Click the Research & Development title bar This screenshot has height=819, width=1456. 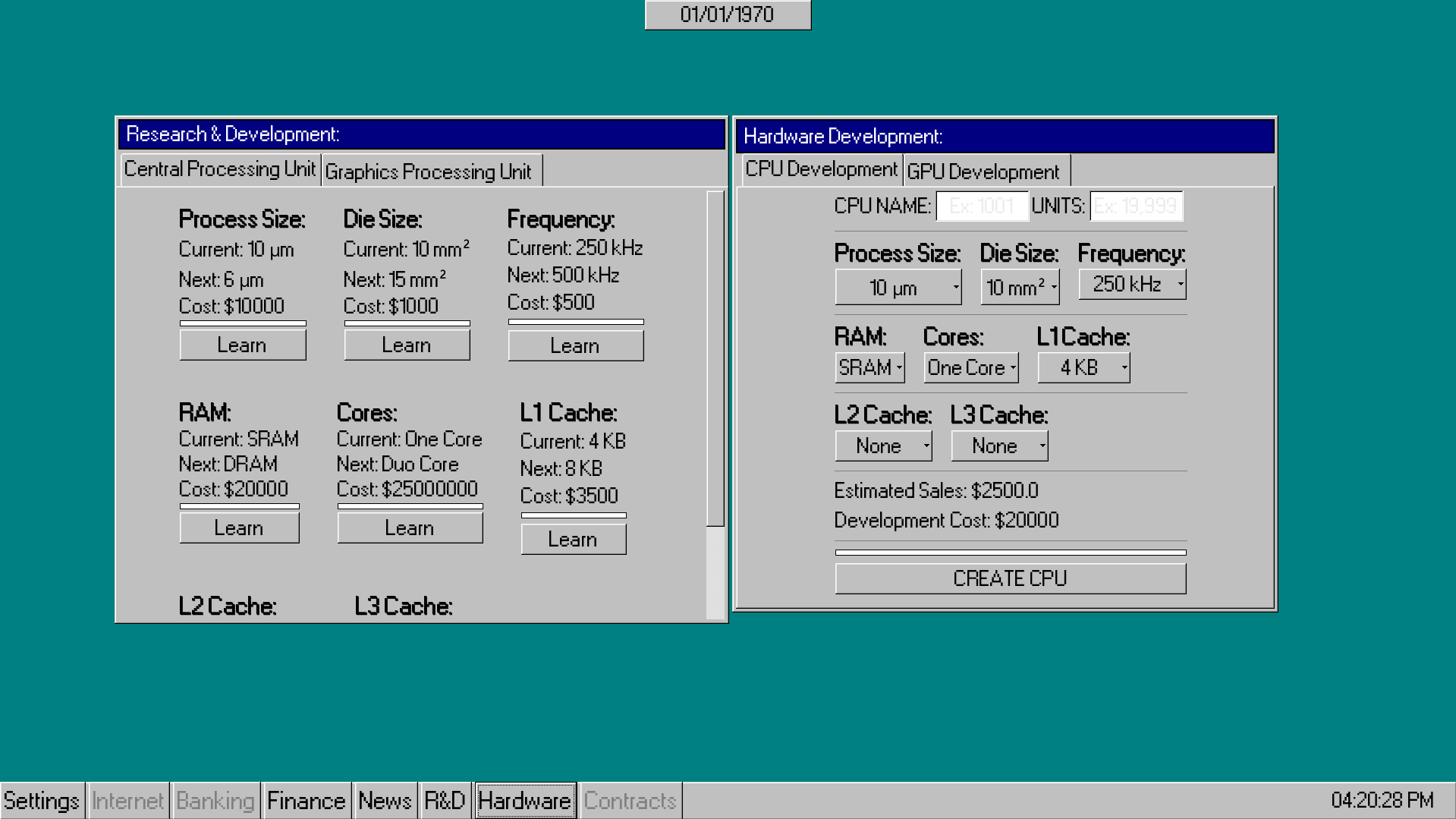[421, 134]
